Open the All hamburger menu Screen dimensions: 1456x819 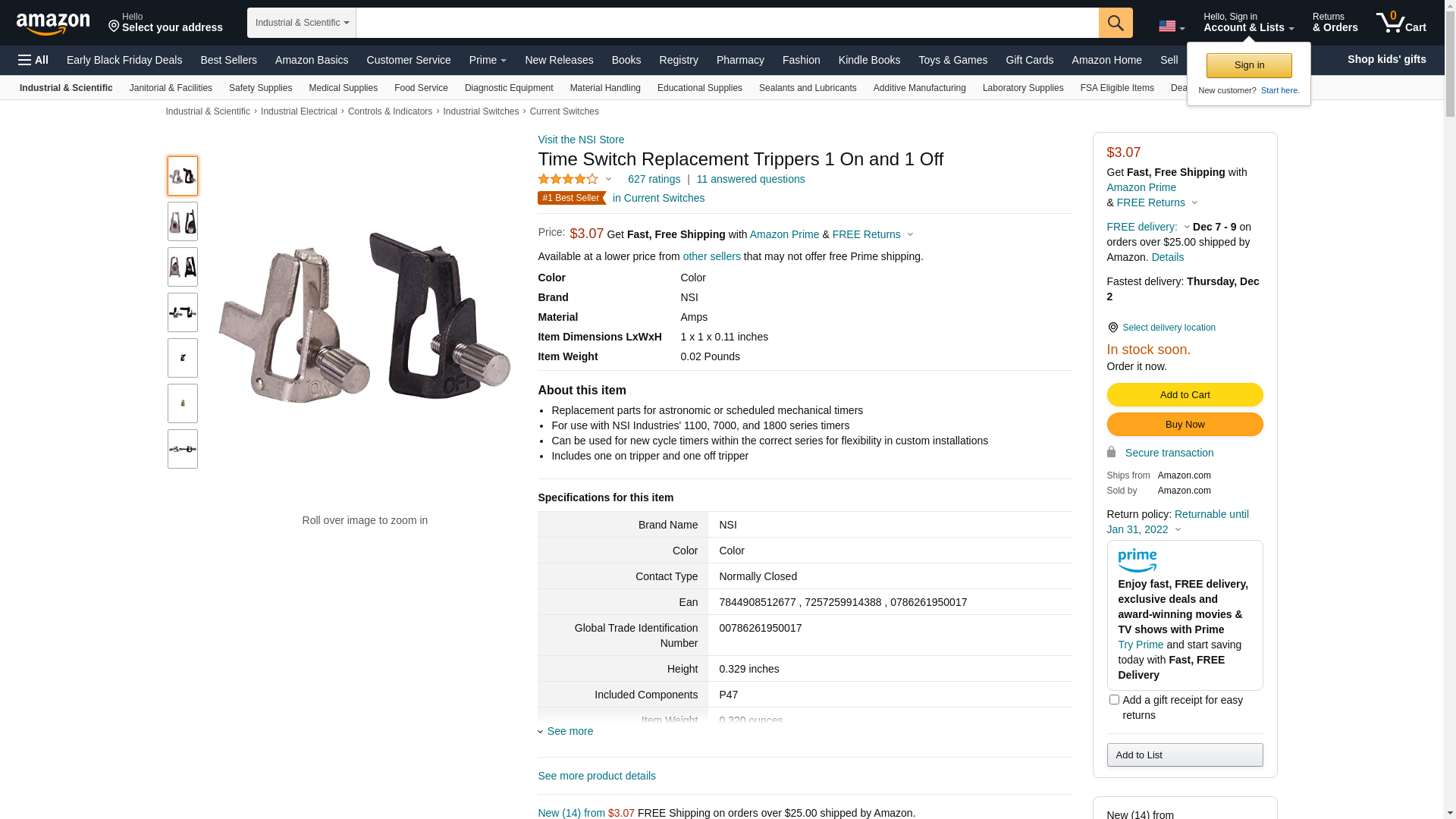tap(33, 60)
